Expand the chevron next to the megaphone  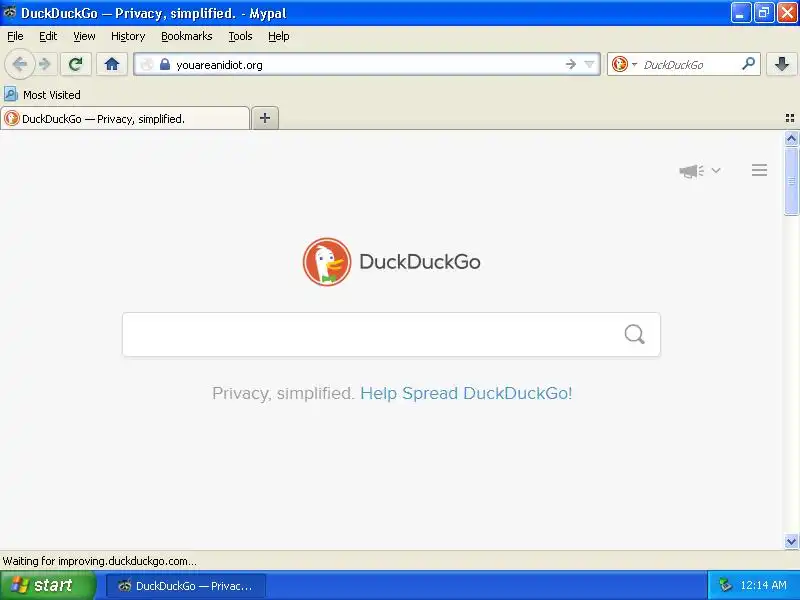(x=716, y=170)
